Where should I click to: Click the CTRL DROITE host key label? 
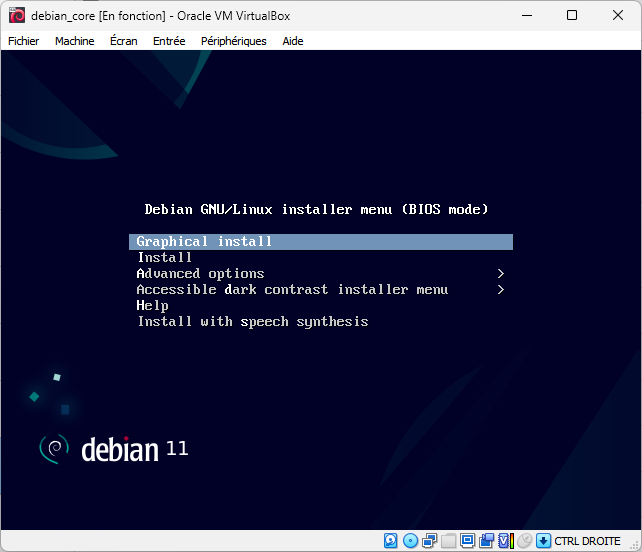587,541
